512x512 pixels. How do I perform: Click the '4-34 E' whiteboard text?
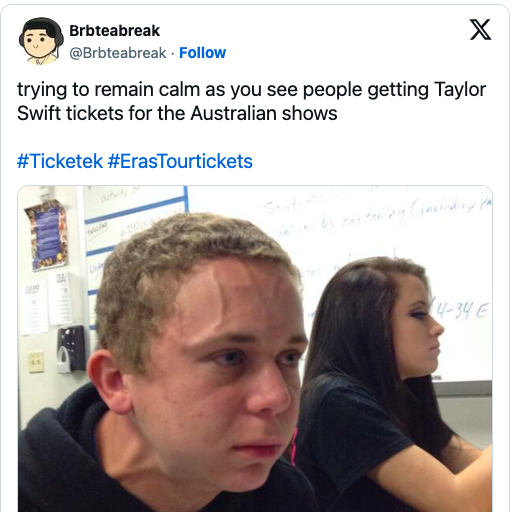[462, 313]
